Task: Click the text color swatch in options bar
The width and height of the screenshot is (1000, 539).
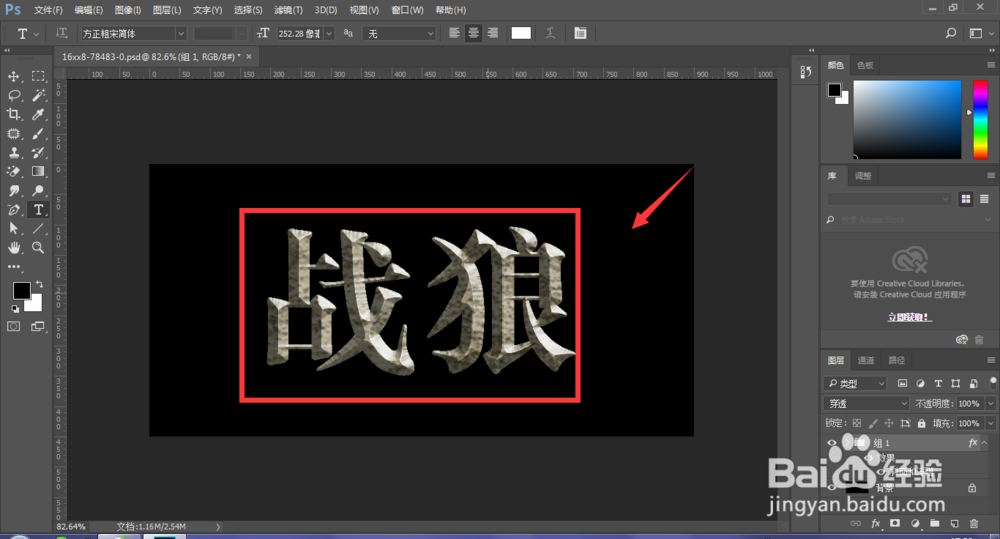Action: 521,33
